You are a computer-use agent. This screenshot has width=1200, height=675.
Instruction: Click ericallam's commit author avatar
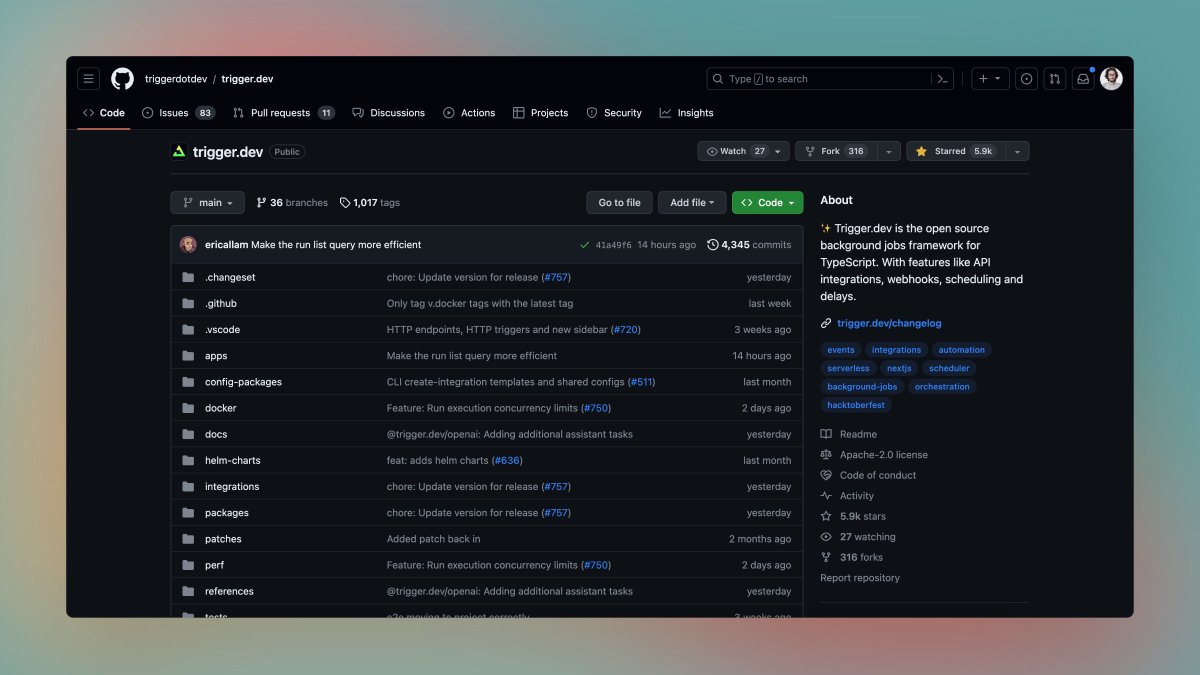pos(188,244)
